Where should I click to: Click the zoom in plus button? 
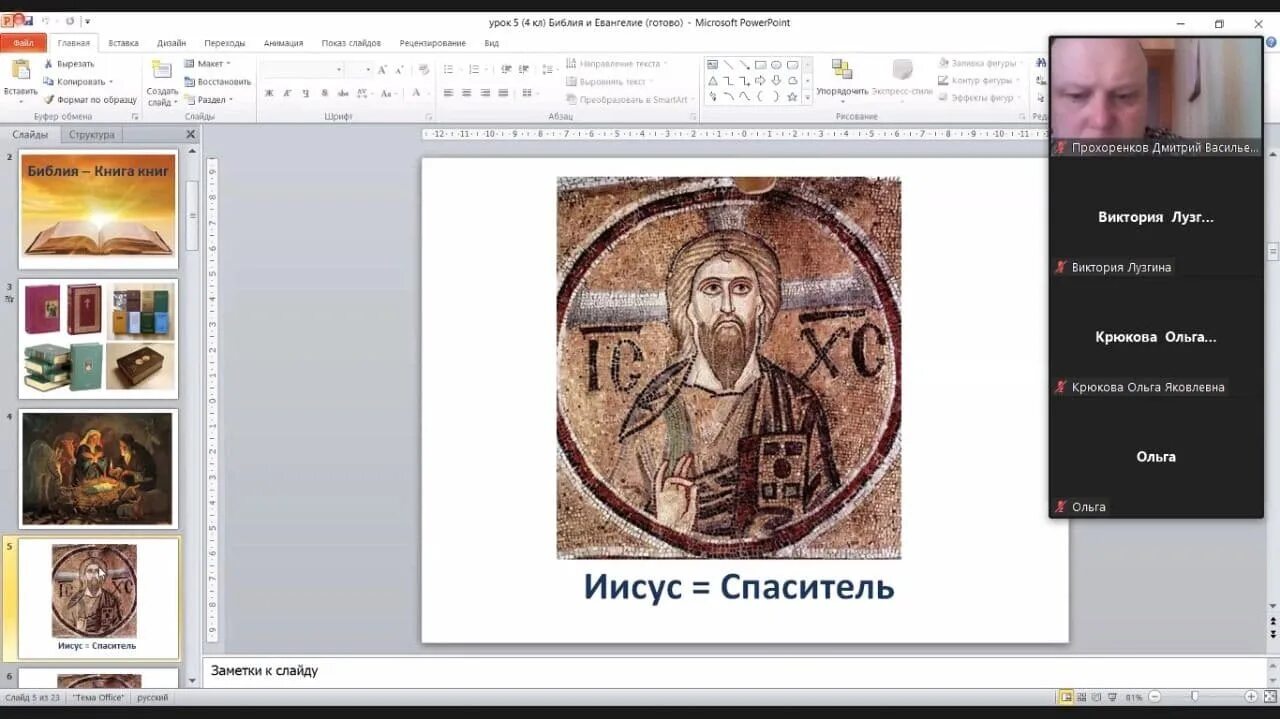pos(1251,696)
